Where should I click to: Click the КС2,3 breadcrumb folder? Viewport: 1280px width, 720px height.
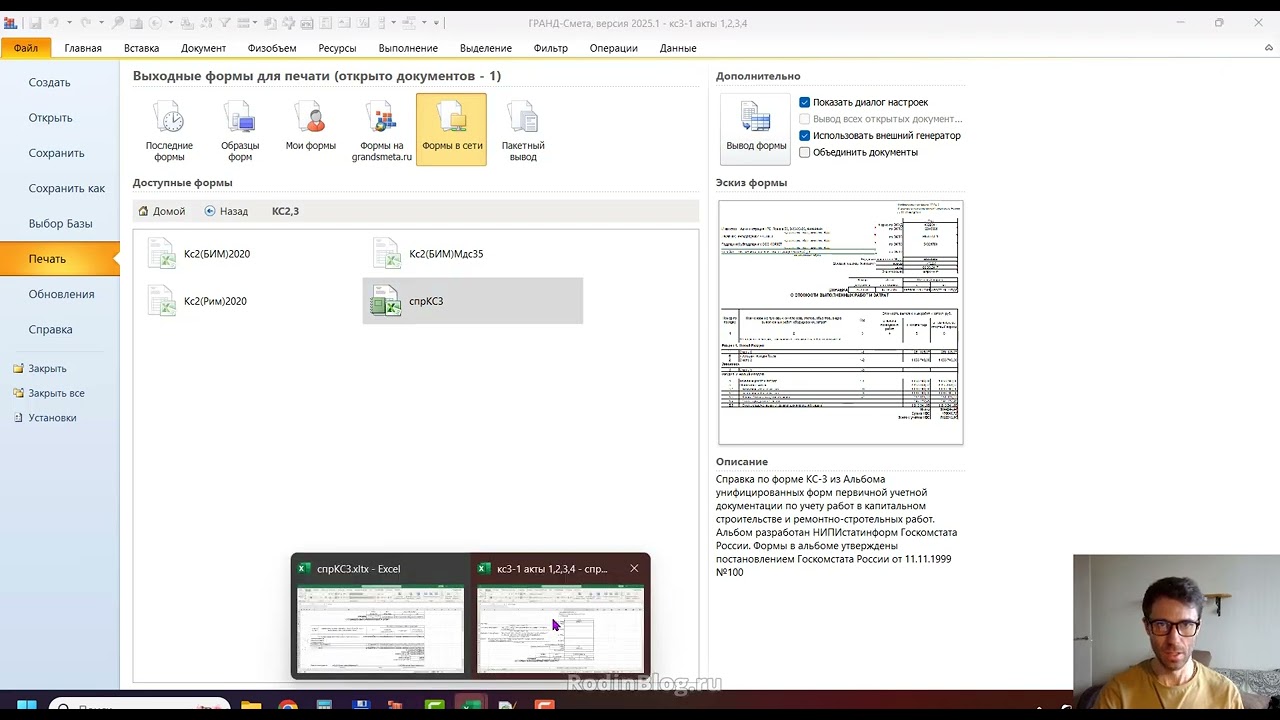(x=285, y=211)
